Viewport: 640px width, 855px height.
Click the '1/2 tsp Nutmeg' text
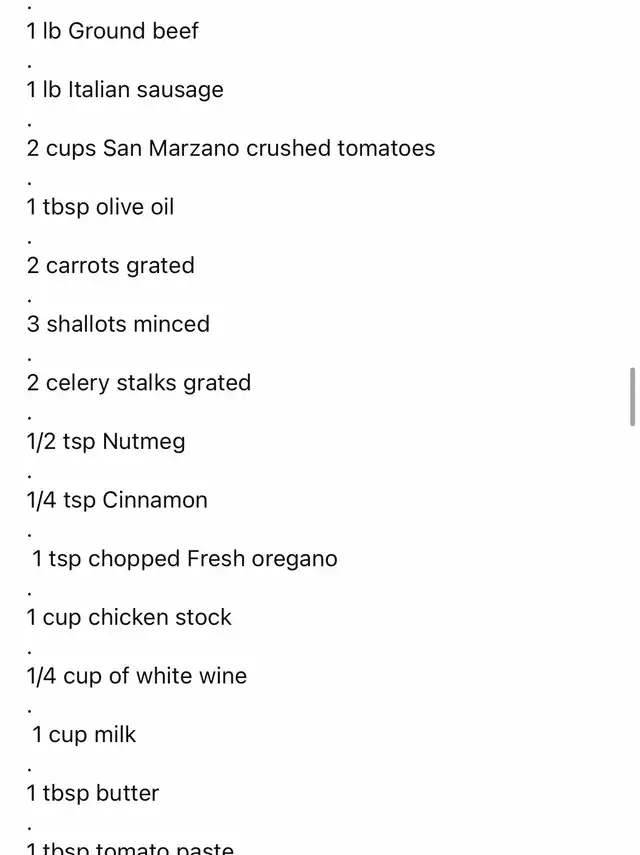(106, 442)
